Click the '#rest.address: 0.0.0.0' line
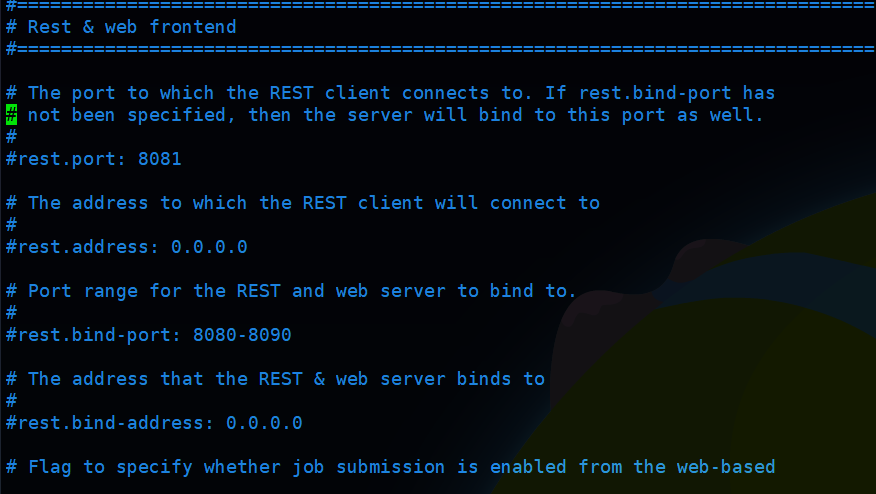This screenshot has width=876, height=494. (127, 246)
